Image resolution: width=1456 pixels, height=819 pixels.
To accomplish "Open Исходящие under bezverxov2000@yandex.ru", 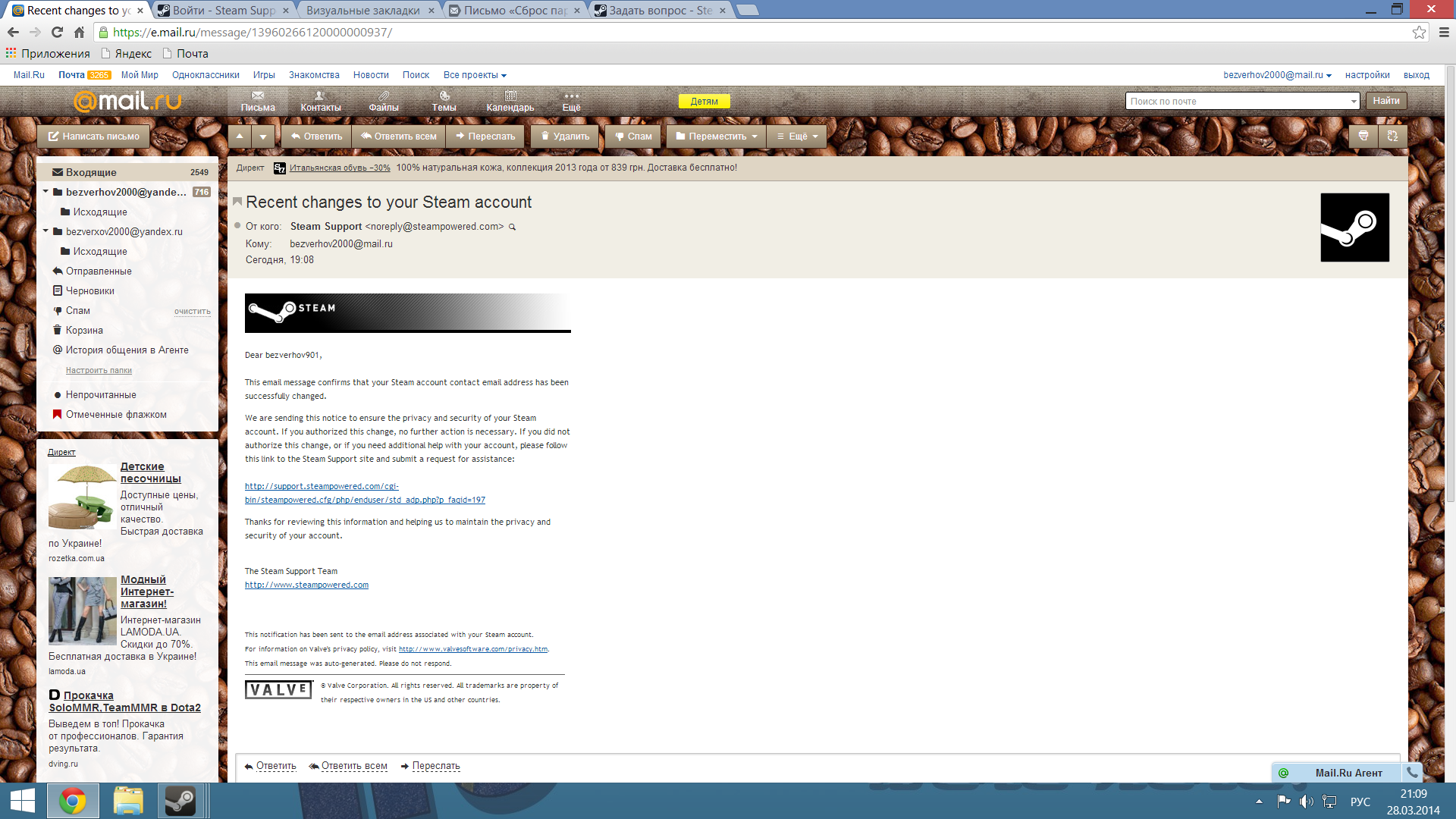I will point(99,251).
